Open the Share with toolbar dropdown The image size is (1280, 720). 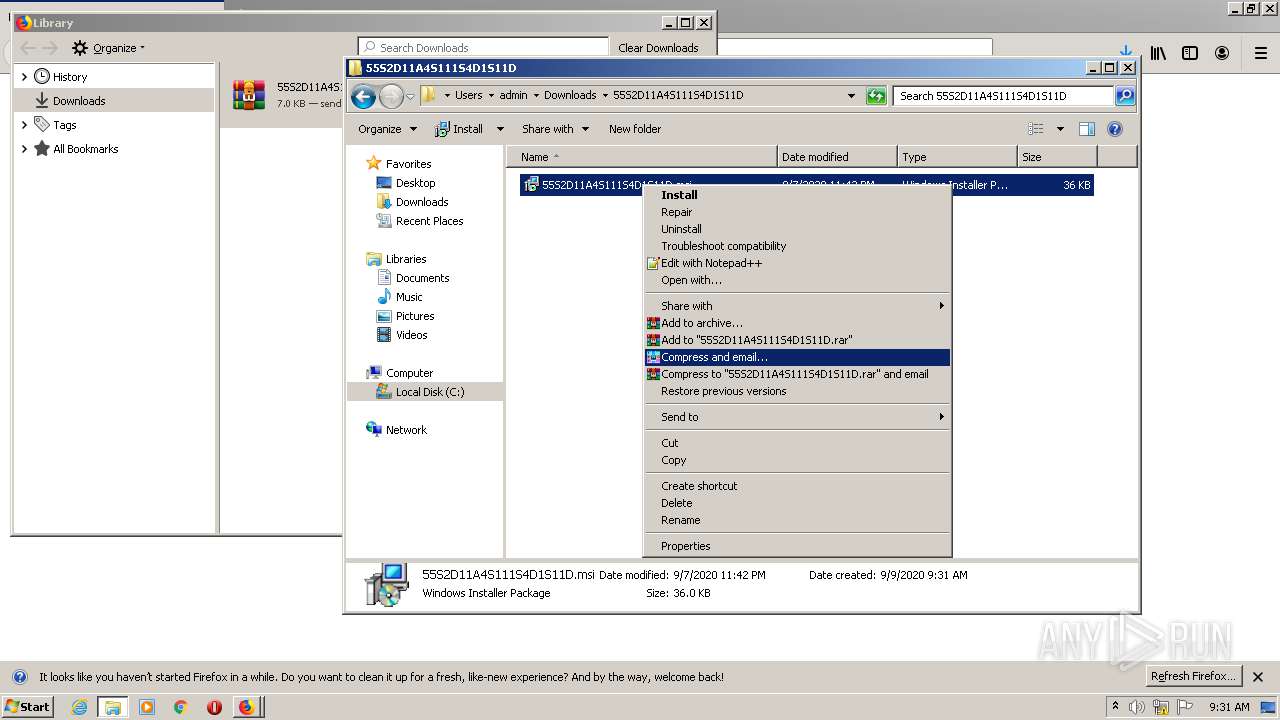[555, 129]
